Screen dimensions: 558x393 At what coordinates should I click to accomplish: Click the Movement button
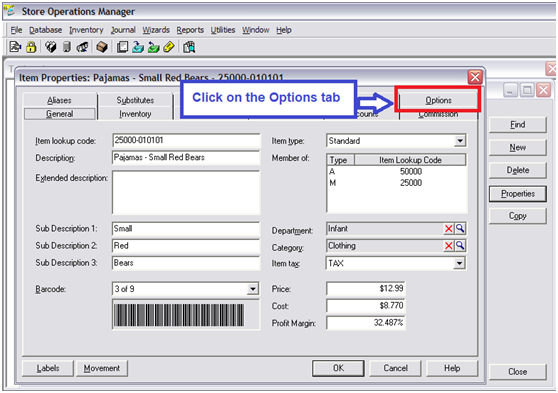102,368
